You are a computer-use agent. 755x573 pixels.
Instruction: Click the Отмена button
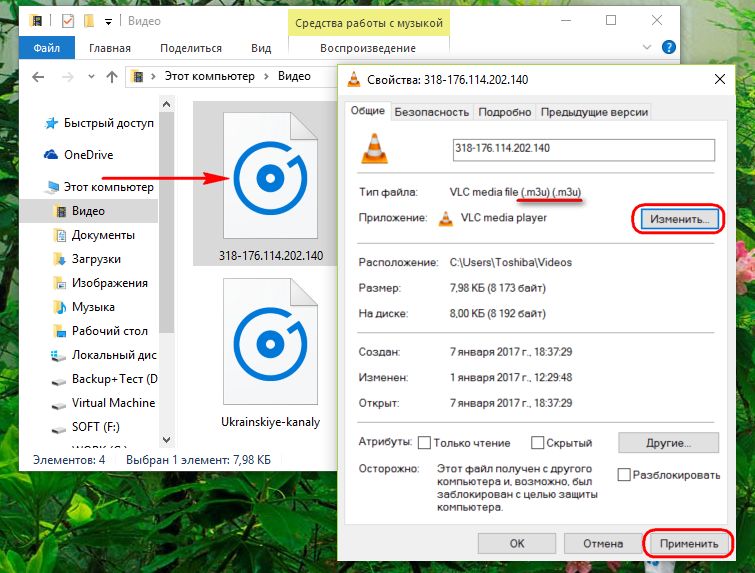click(x=603, y=544)
